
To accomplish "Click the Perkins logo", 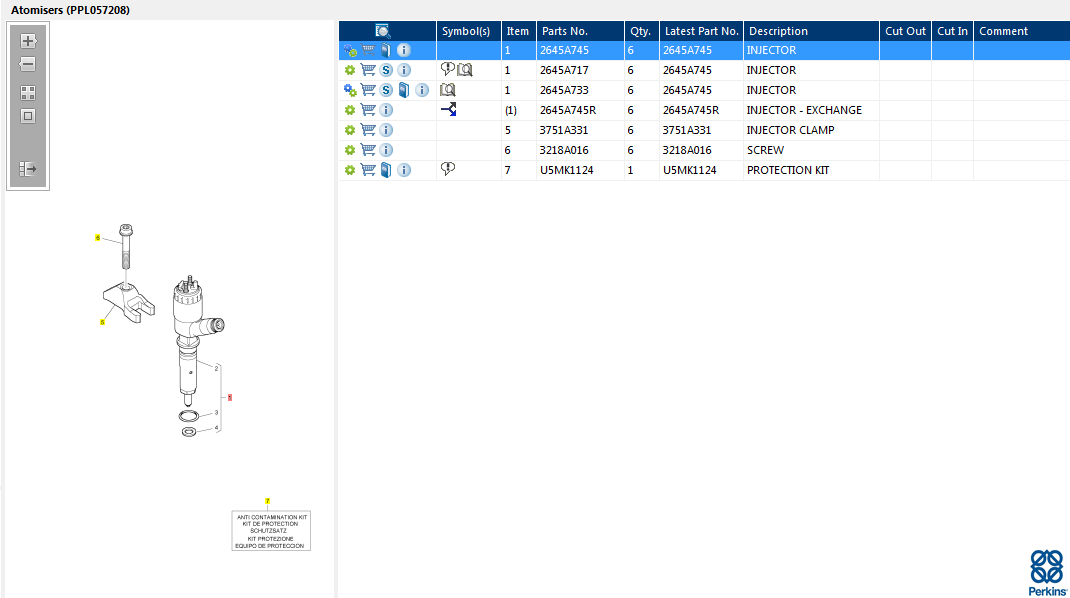I will [x=1047, y=573].
